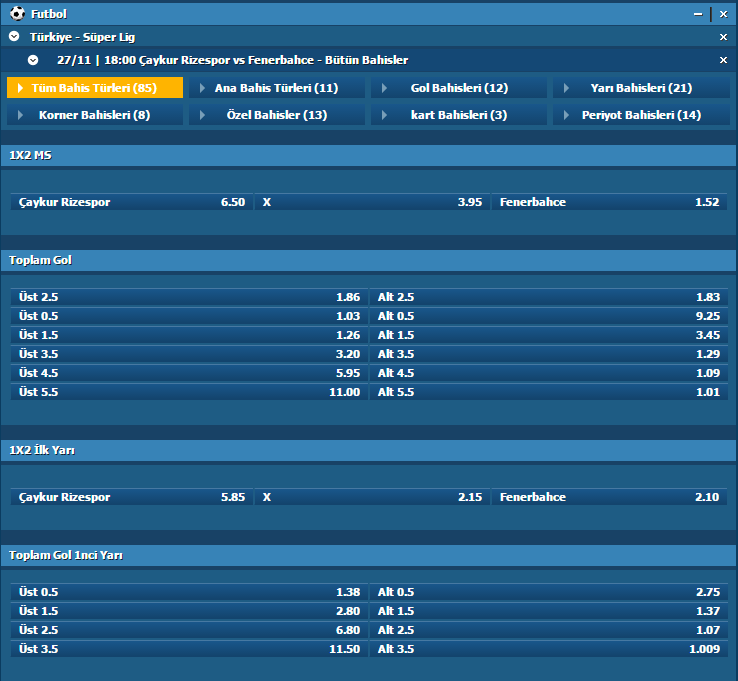Image resolution: width=738 pixels, height=681 pixels.
Task: Collapse the Türkiye - Süper Lig chevron
Action: tap(14, 37)
